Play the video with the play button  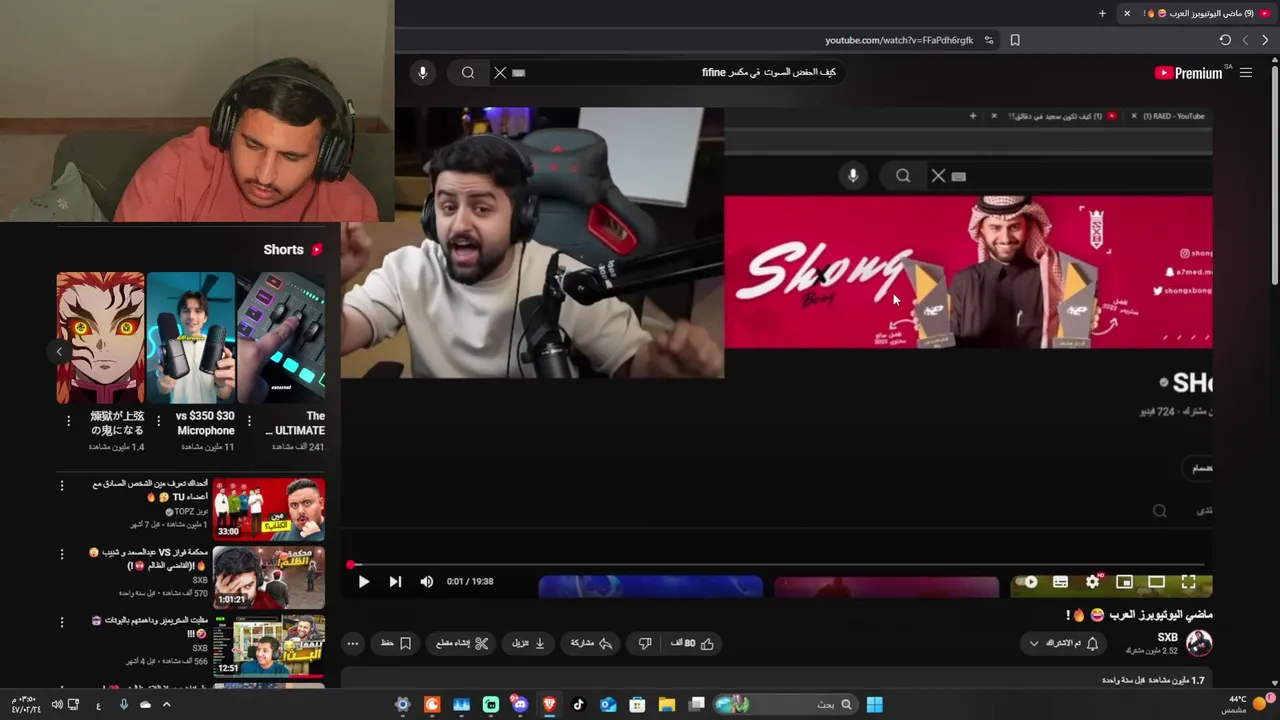364,582
